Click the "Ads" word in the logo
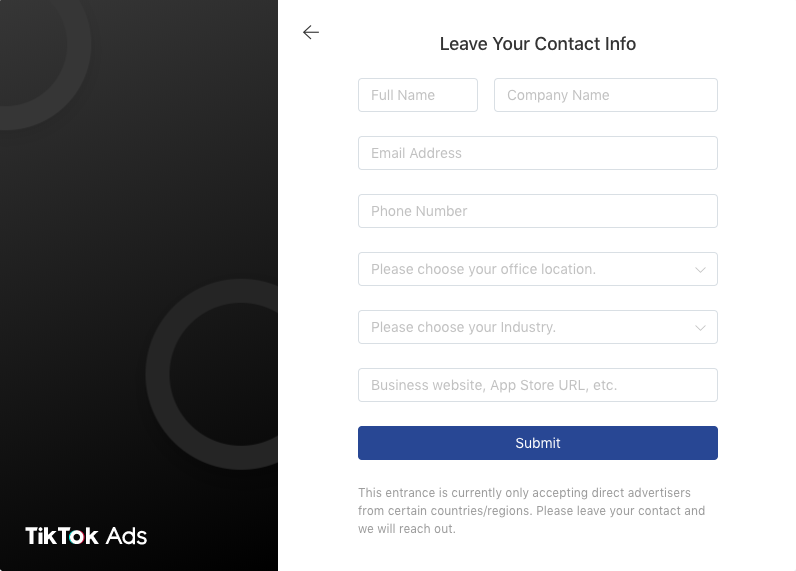Viewport: 796px width, 571px height. pos(126,536)
